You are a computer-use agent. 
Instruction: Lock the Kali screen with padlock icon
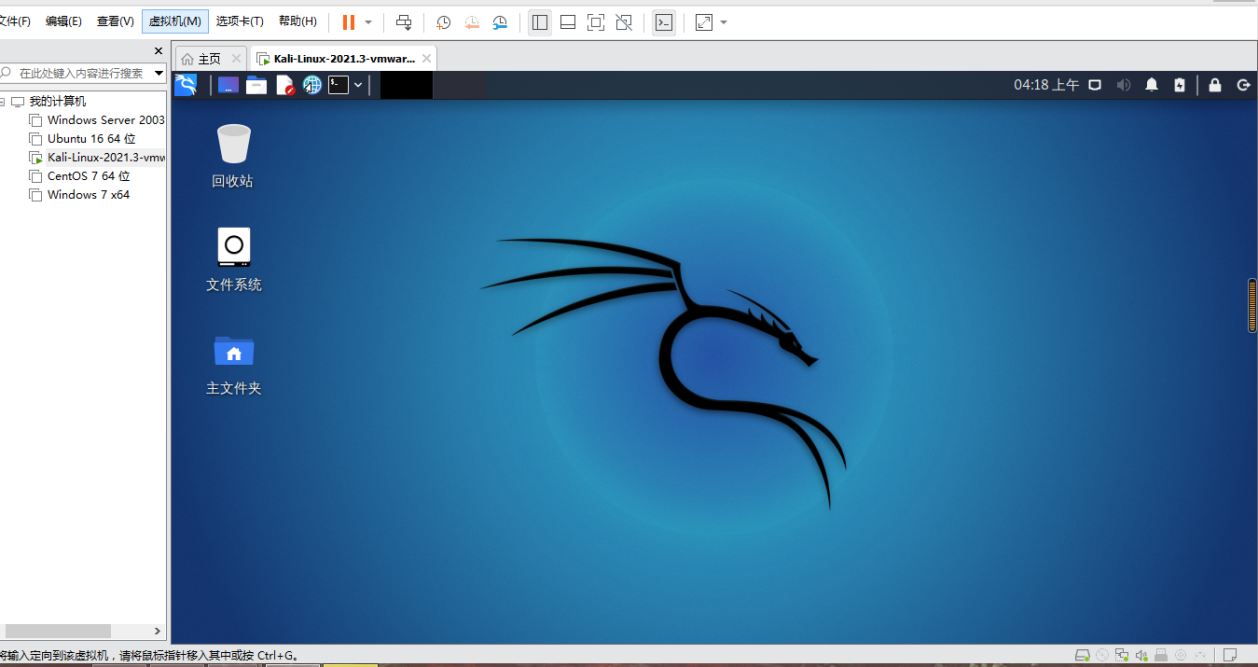click(x=1215, y=85)
